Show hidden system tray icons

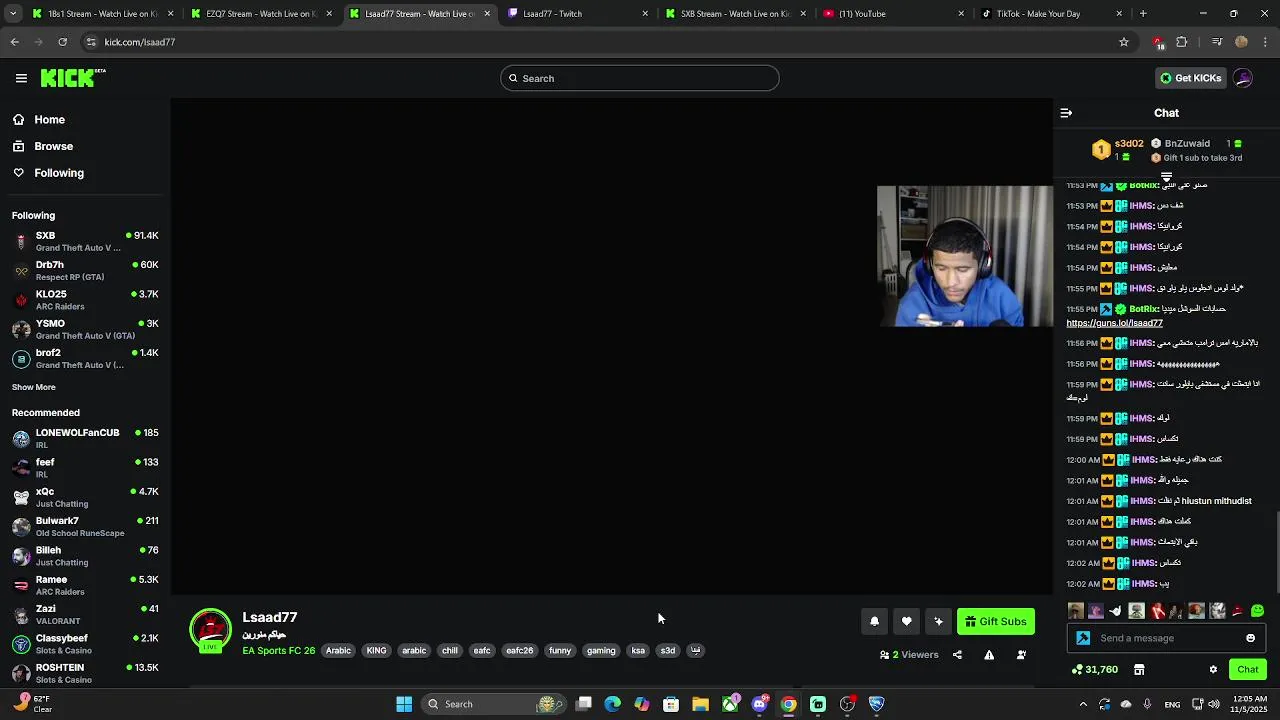tap(1083, 704)
